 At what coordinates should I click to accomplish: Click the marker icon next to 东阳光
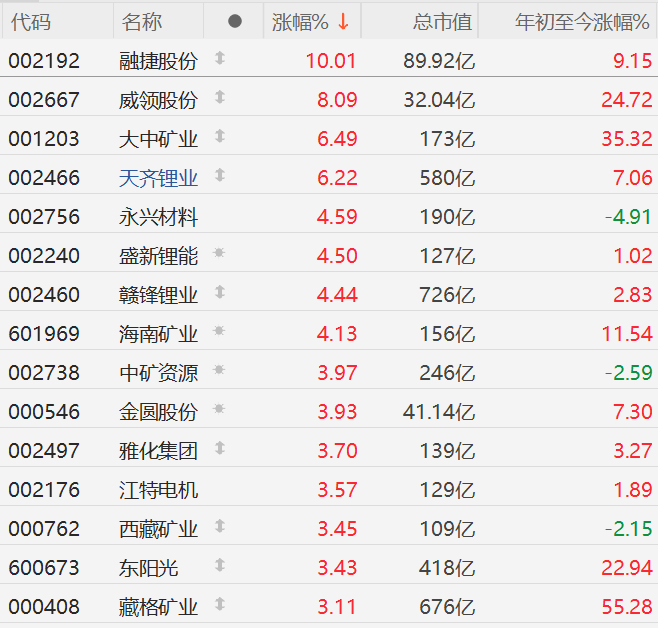220,565
